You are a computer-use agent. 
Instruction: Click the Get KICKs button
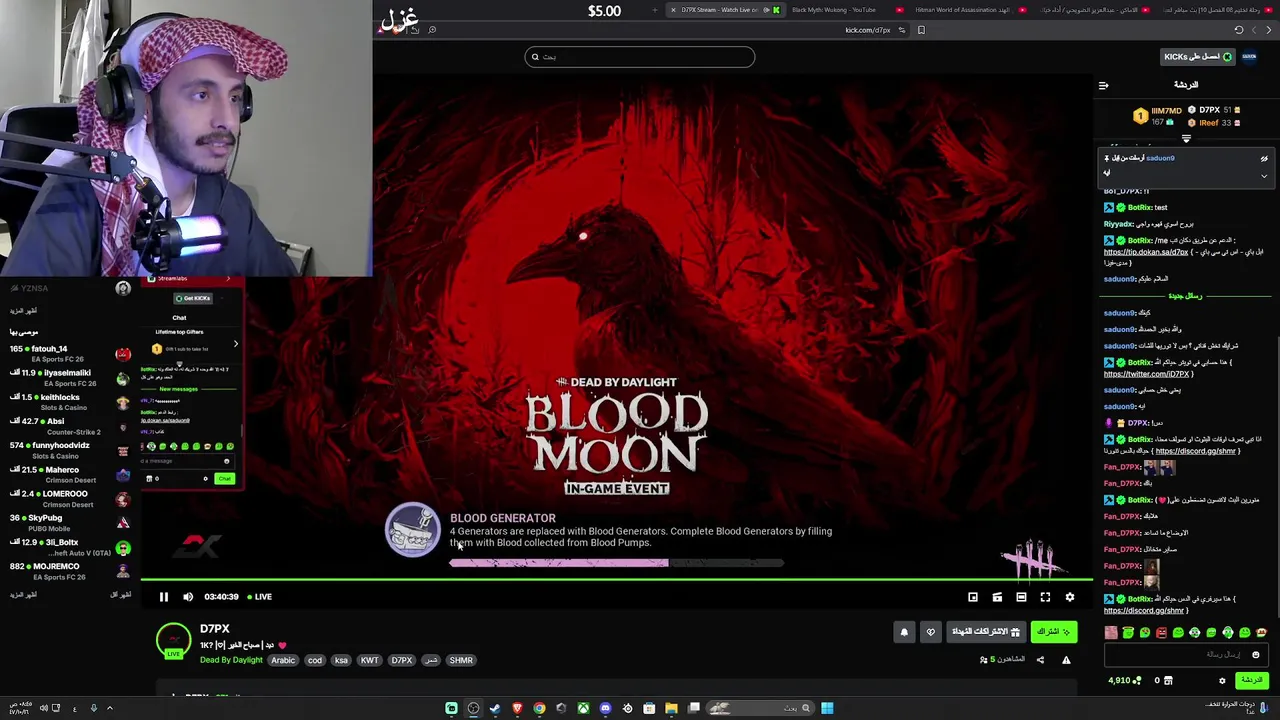click(x=1198, y=57)
